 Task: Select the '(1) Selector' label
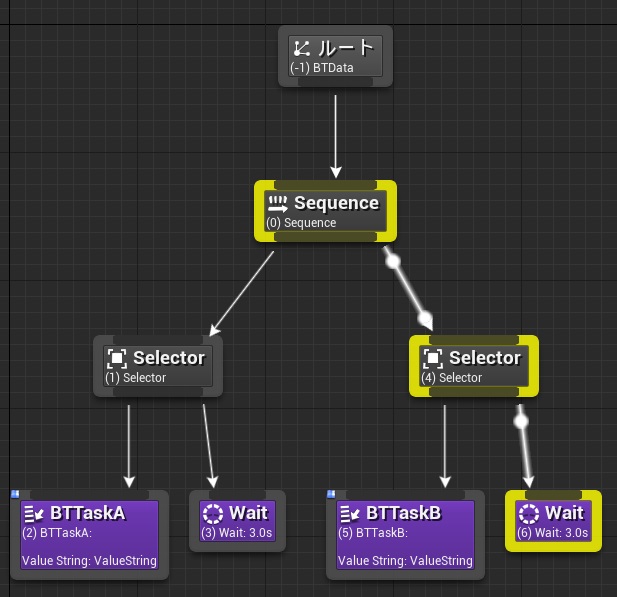(135, 378)
